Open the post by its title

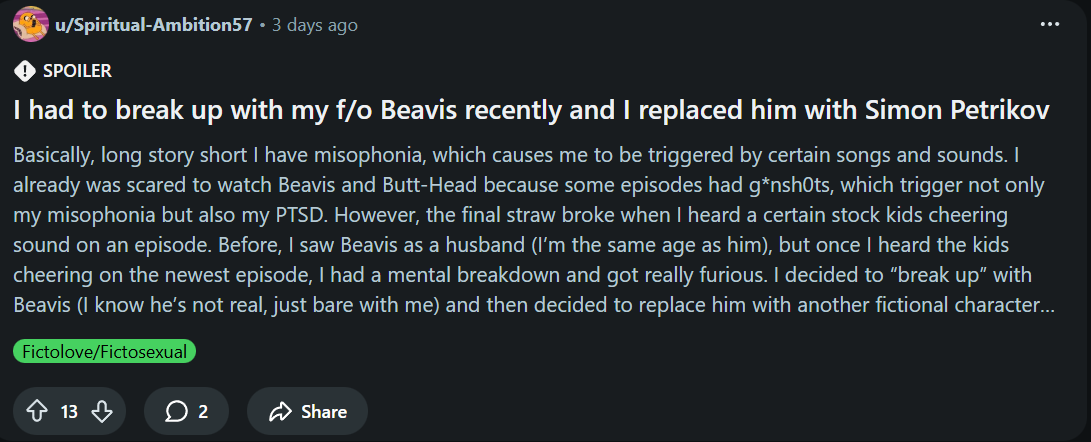(x=530, y=111)
